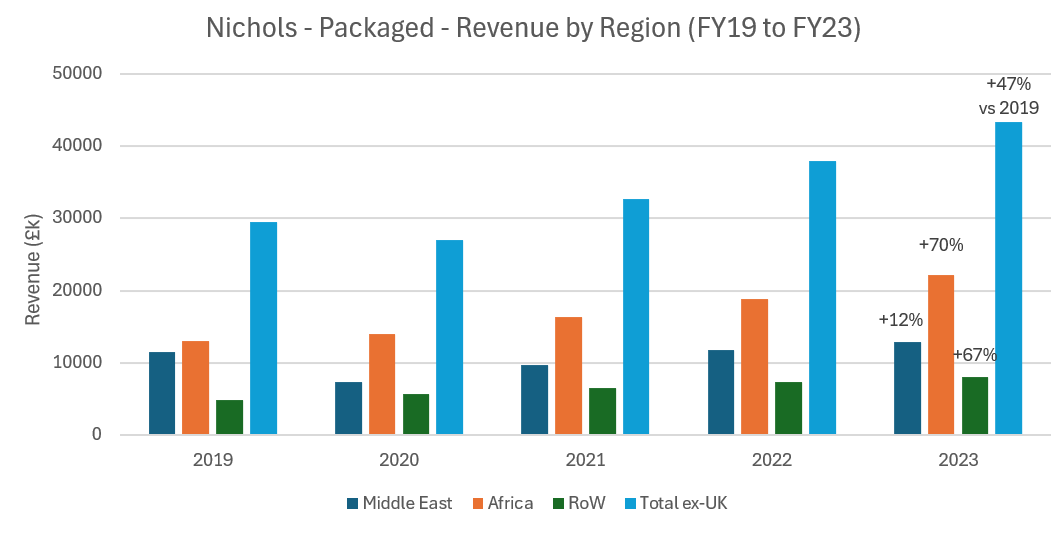Click the 2022 Middle East bar
This screenshot has height=533, width=1063.
[x=721, y=392]
